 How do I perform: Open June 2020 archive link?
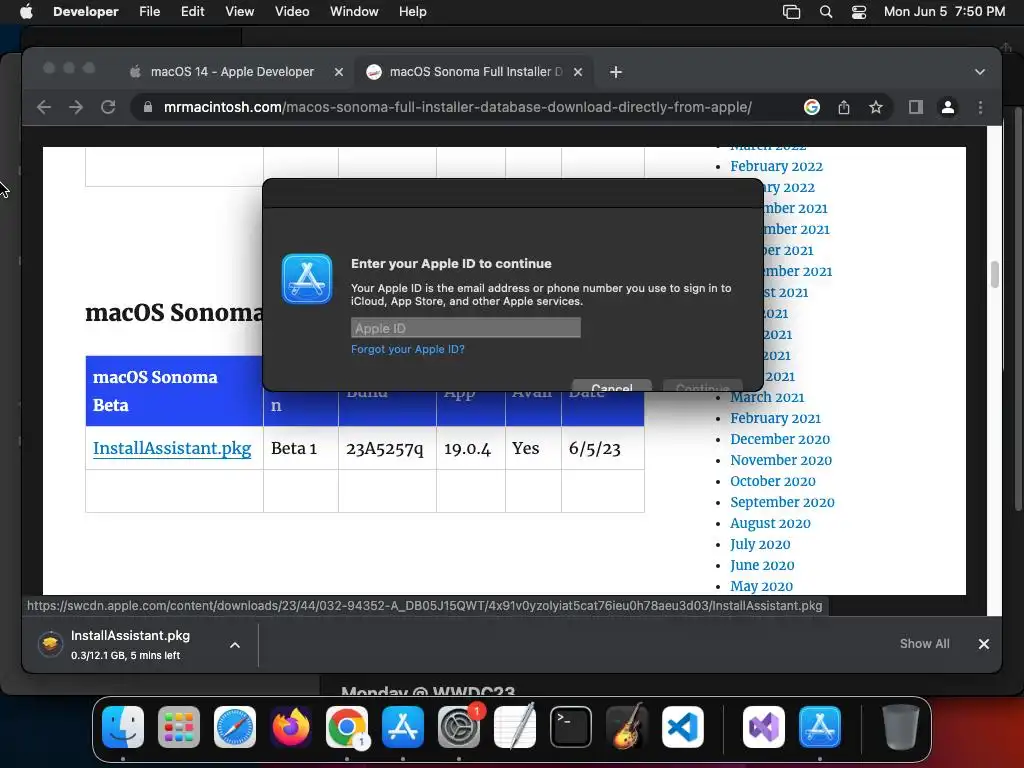point(762,565)
